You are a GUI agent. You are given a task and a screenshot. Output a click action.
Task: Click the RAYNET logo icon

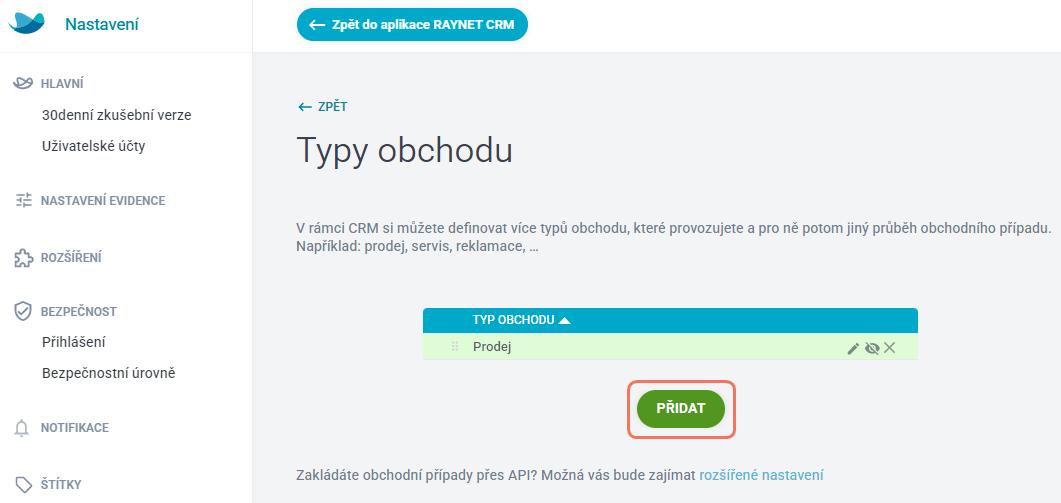[26, 24]
